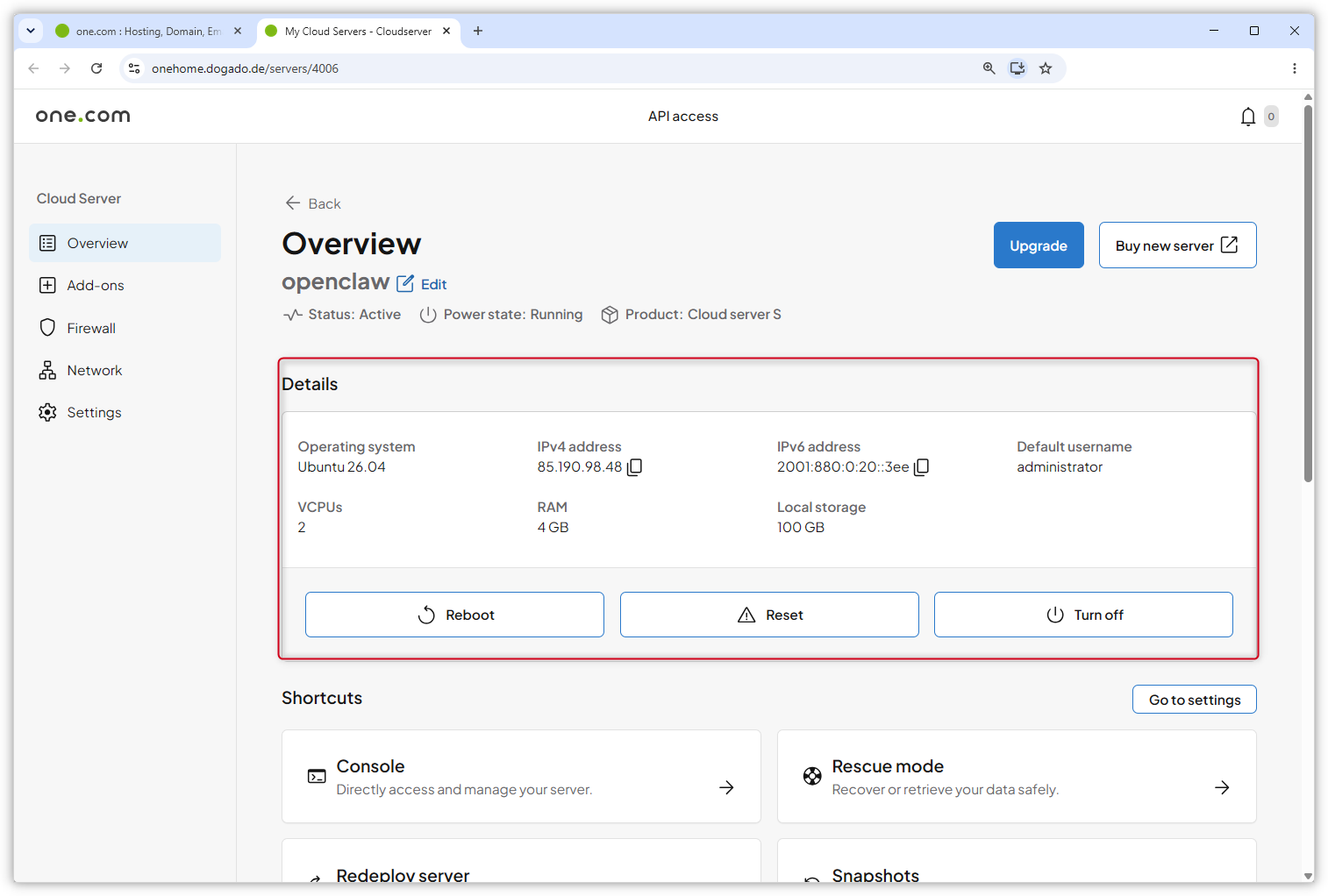Open the API access link
Viewport: 1328px width, 896px height.
tap(683, 116)
